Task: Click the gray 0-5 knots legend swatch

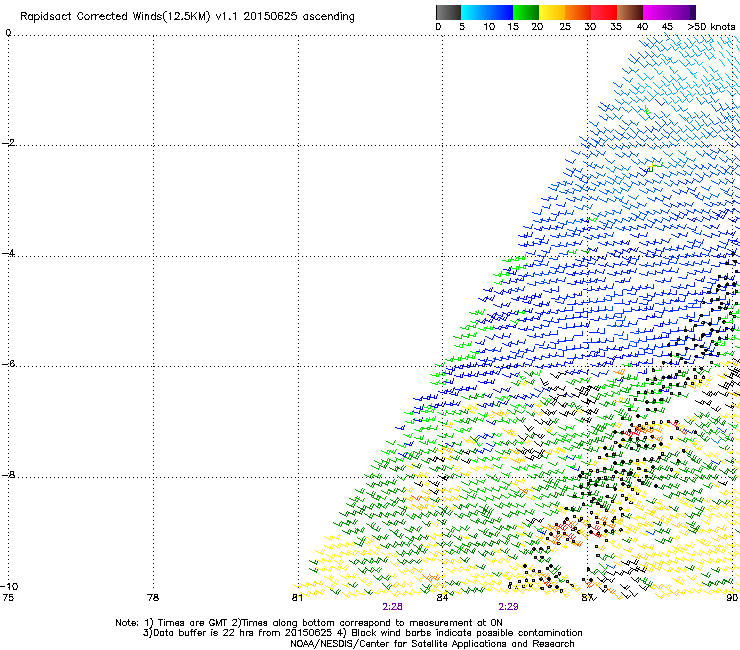Action: 448,12
